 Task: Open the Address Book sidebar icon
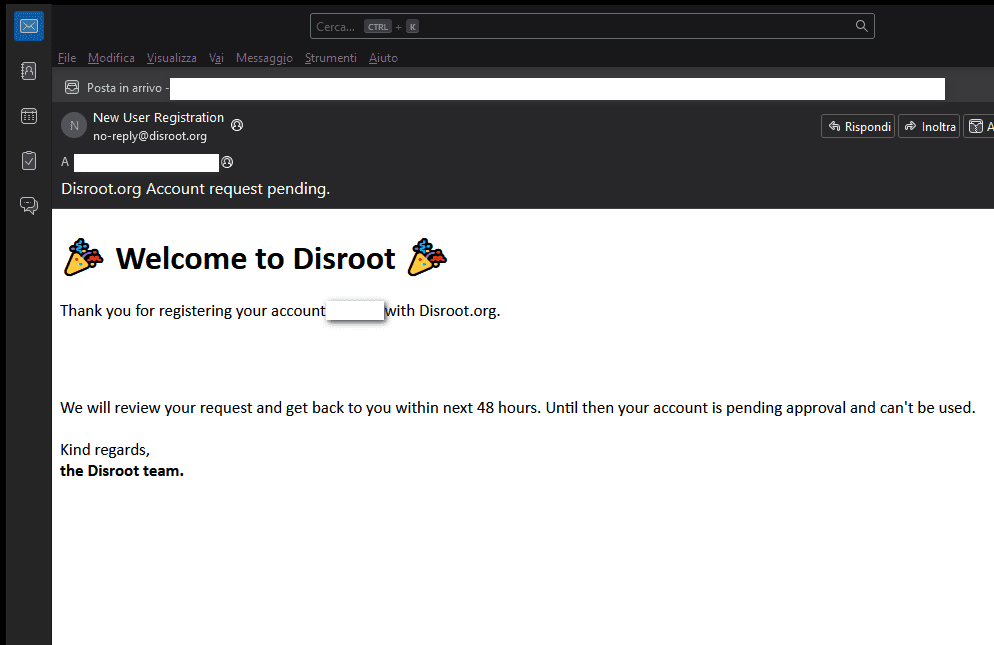click(x=29, y=71)
